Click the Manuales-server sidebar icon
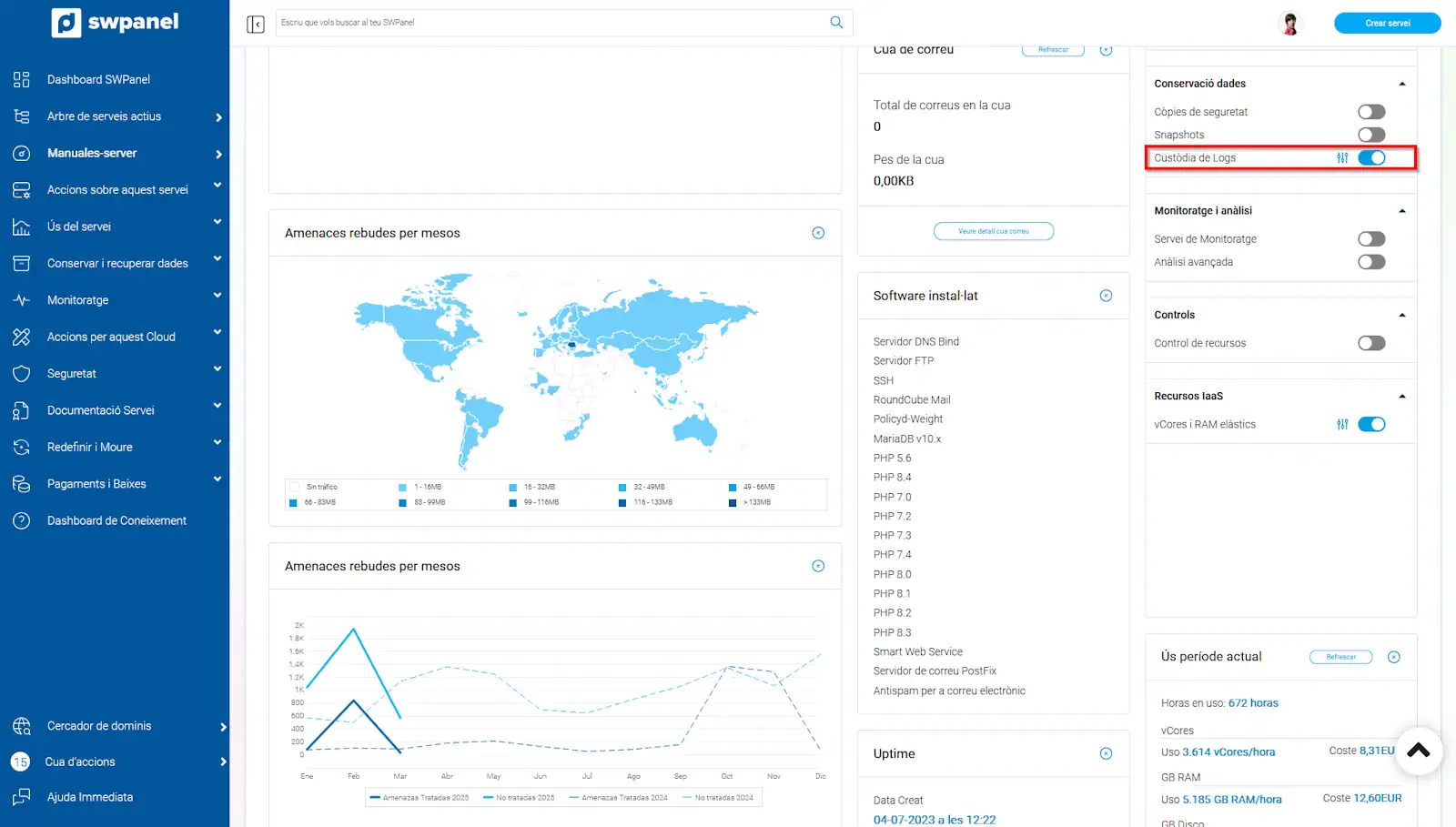Viewport: 1456px width, 827px height. [22, 153]
